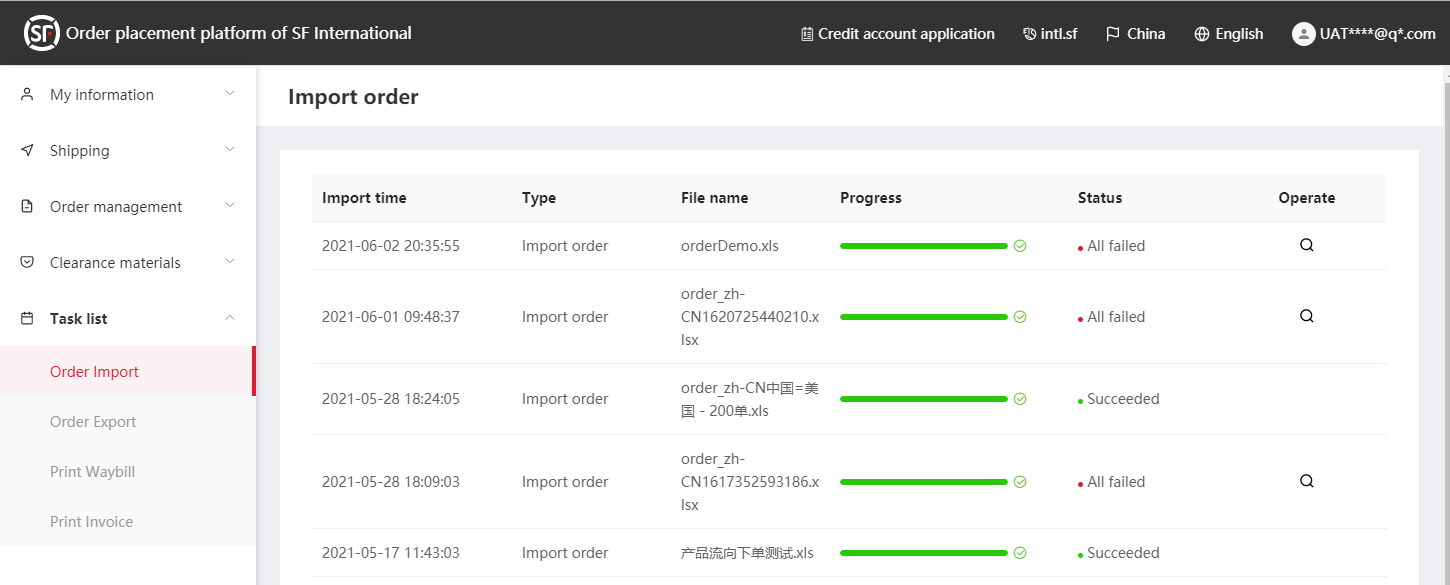Click the flag icon beside China
Viewport: 1450px width, 585px height.
click(x=1112, y=34)
